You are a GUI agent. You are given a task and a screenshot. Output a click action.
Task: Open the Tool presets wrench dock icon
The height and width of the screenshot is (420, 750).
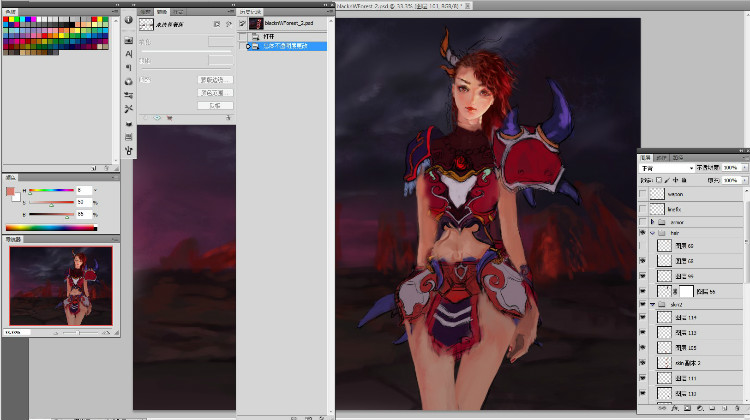coord(128,109)
